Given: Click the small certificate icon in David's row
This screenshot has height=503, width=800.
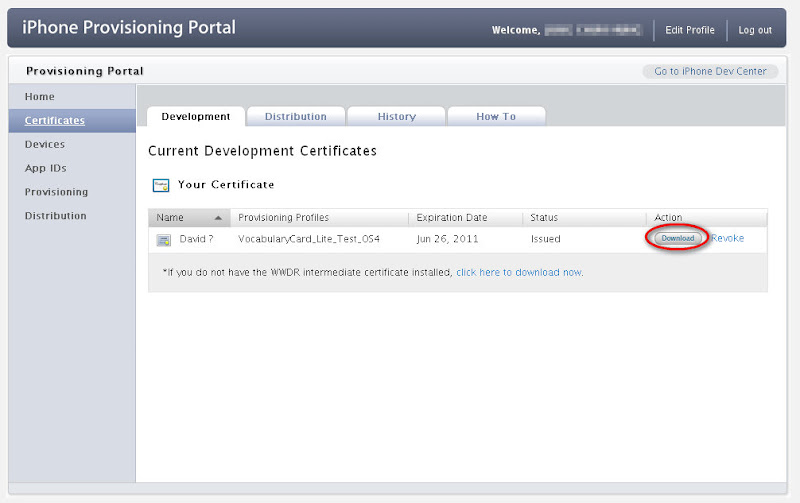Looking at the screenshot, I should pos(164,239).
